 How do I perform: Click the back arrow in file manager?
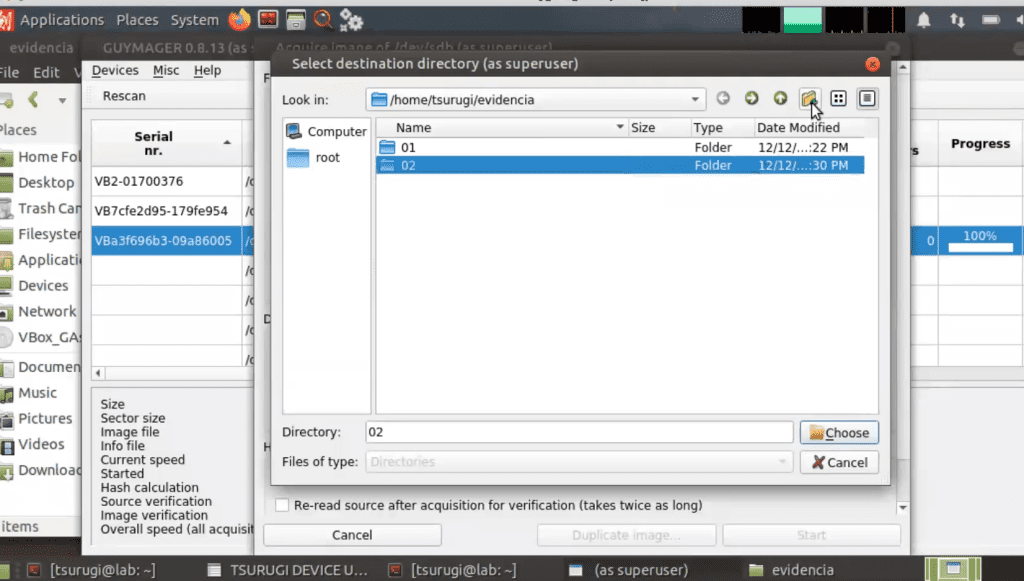click(x=33, y=99)
